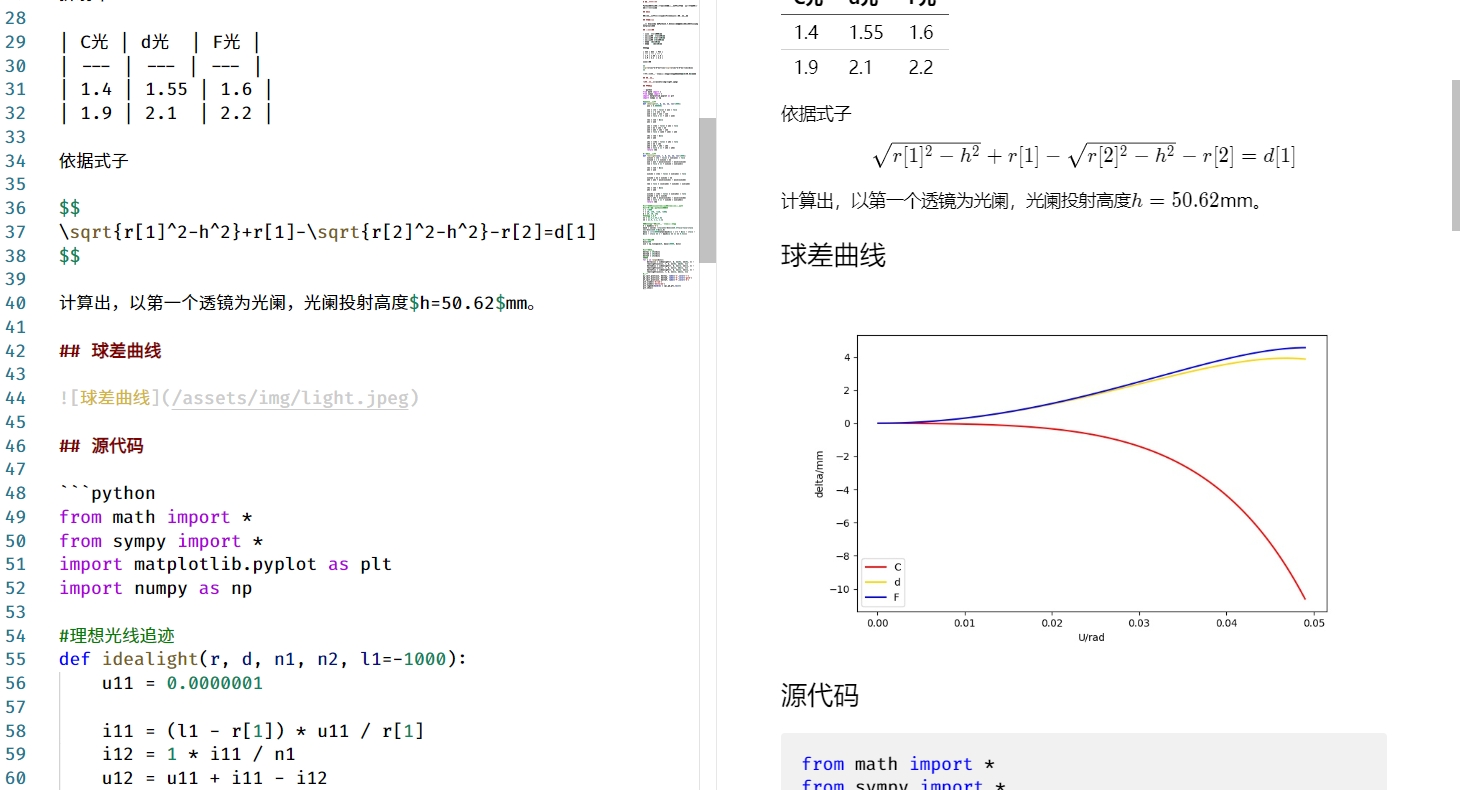
Task: Click the '2.2' cell in preview table
Action: click(x=921, y=68)
